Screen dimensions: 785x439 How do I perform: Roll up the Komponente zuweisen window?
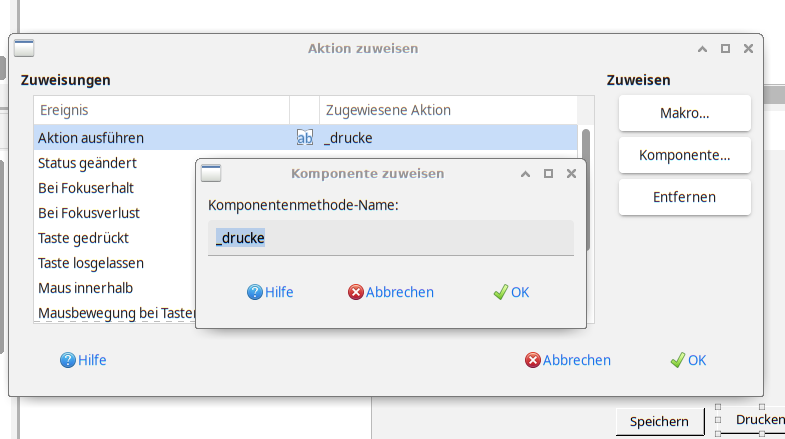pyautogui.click(x=525, y=174)
